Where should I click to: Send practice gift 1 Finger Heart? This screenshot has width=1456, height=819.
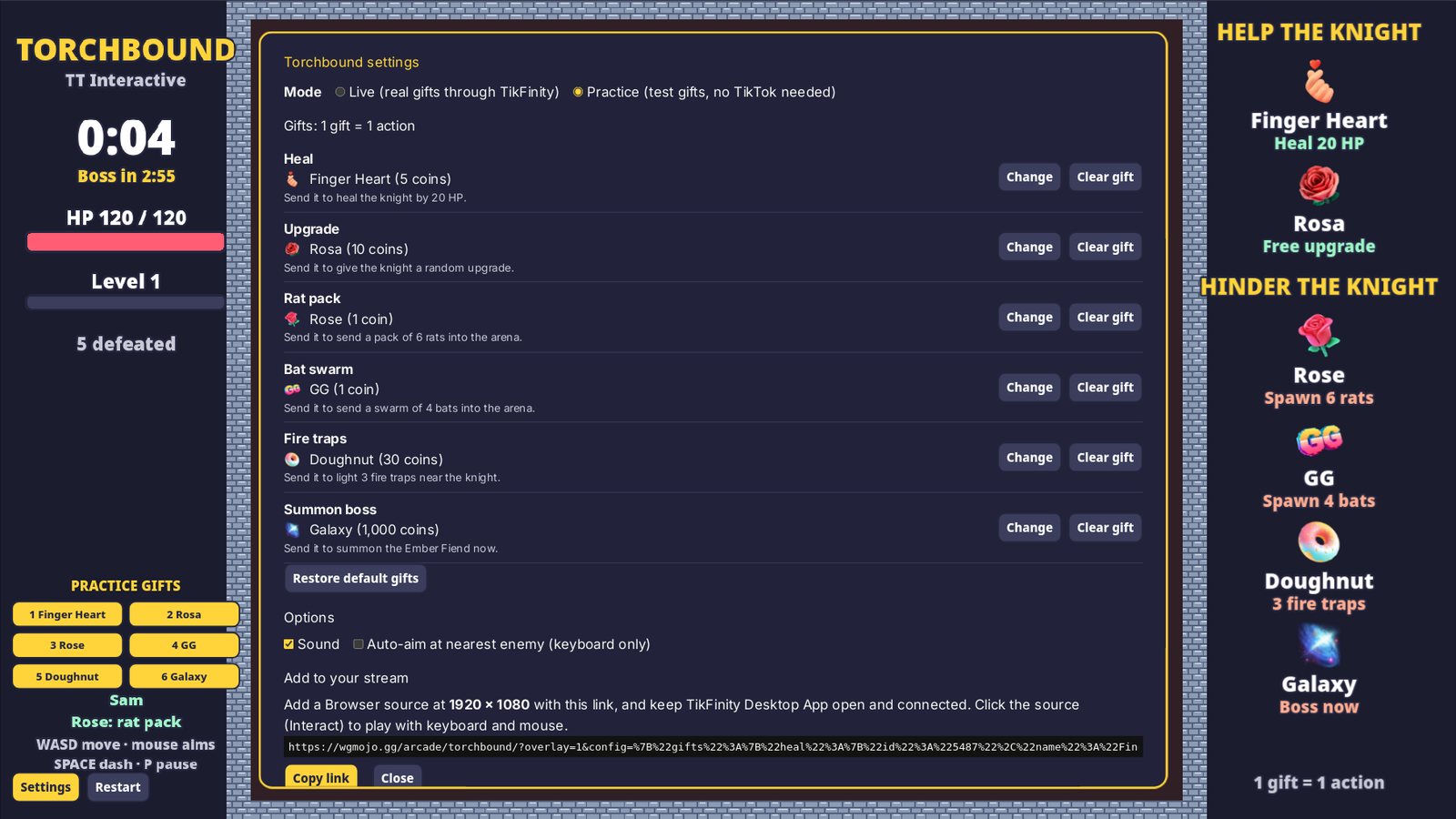(67, 615)
